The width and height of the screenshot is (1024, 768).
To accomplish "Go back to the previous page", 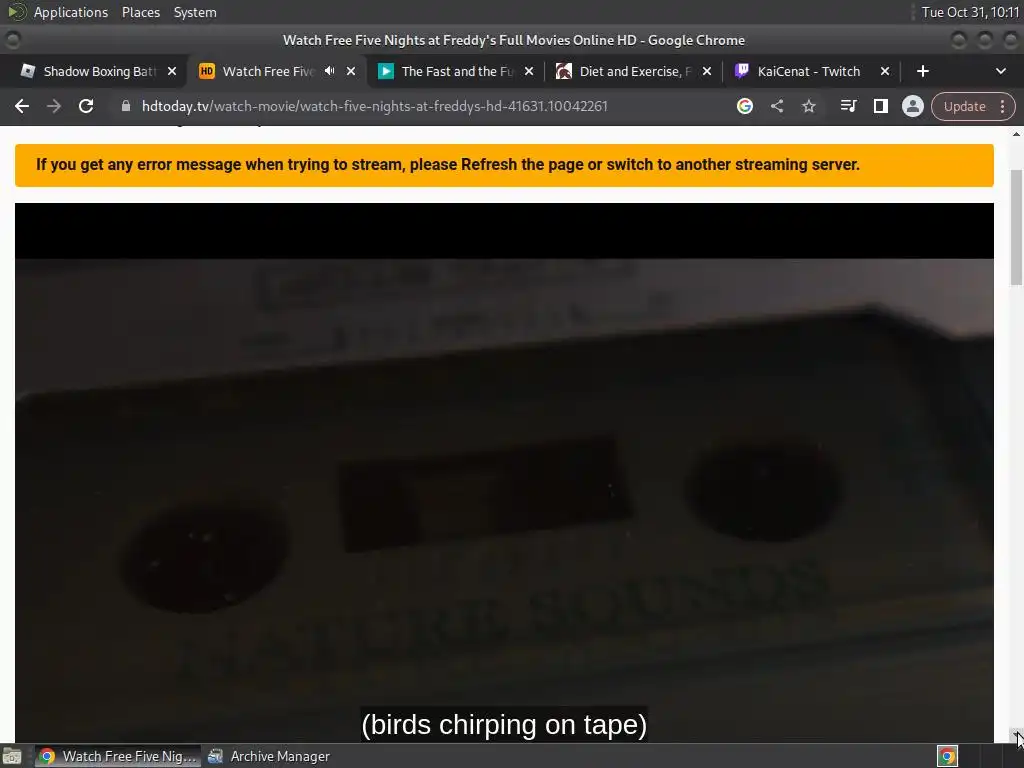I will coord(22,106).
